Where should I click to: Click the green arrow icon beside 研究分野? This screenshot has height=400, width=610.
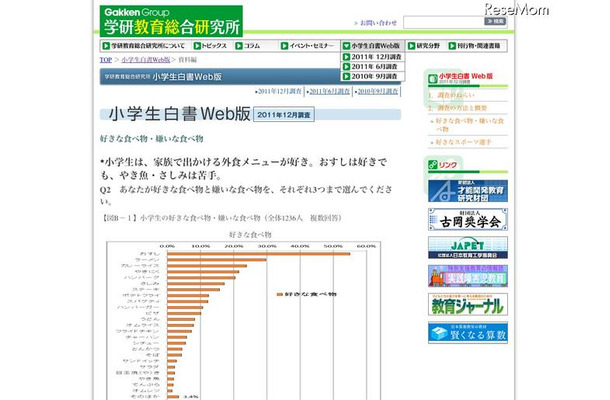click(412, 46)
